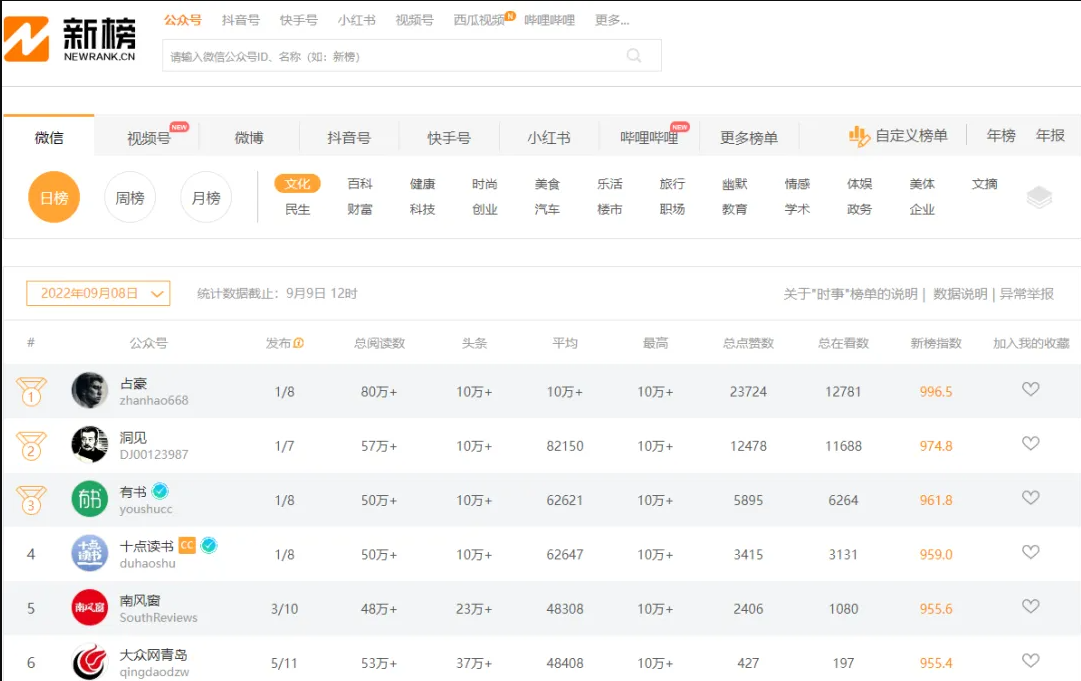Select the 文化 category
The width and height of the screenshot is (1081, 681).
click(x=297, y=183)
